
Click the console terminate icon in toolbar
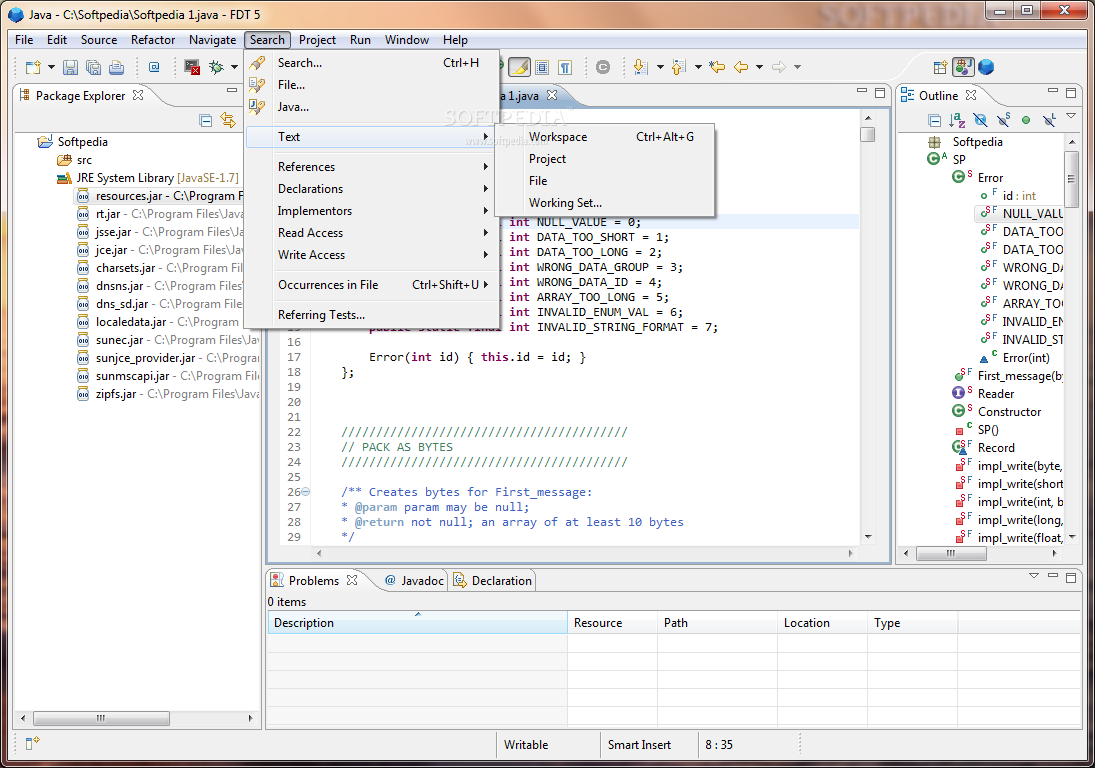coord(192,67)
